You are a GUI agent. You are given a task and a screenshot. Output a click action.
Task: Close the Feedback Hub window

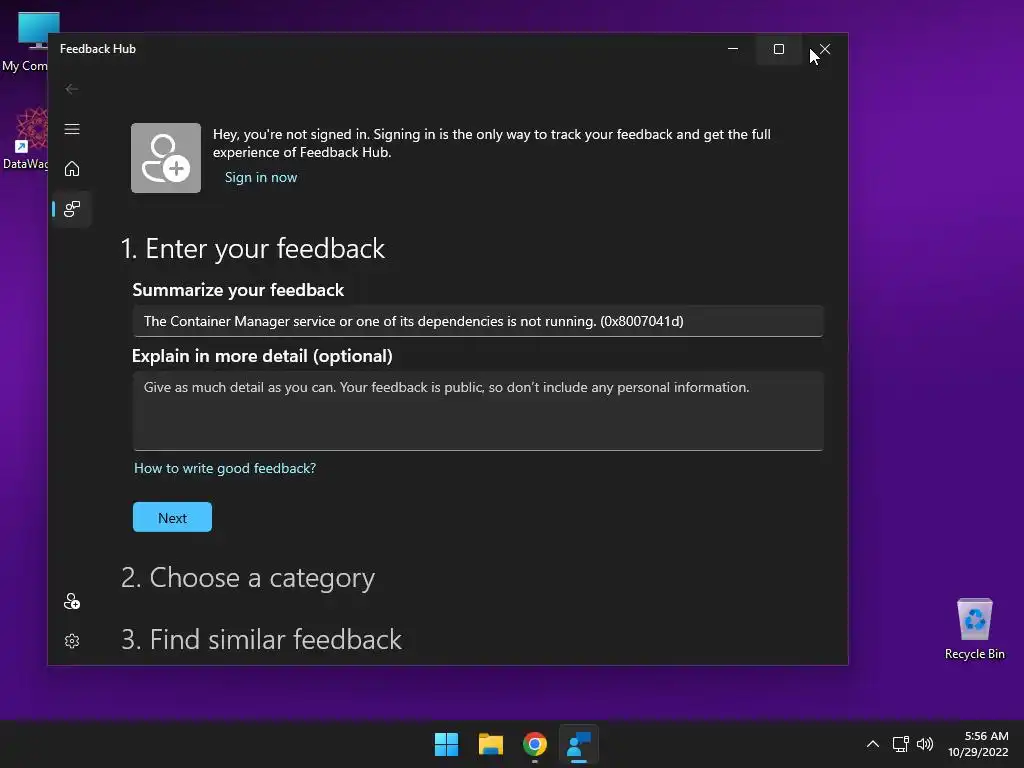[x=825, y=49]
